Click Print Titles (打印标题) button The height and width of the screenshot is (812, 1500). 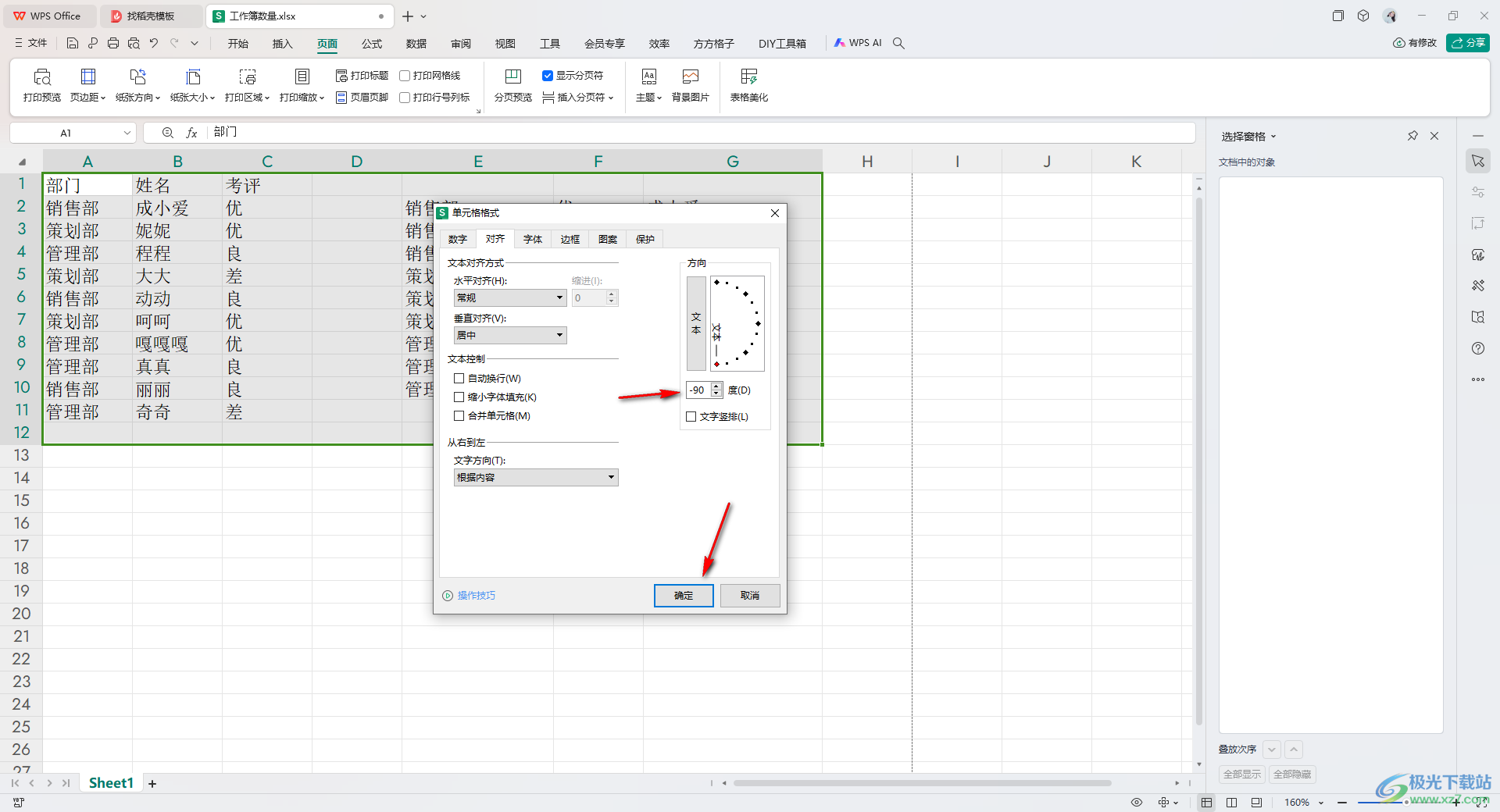tap(362, 76)
